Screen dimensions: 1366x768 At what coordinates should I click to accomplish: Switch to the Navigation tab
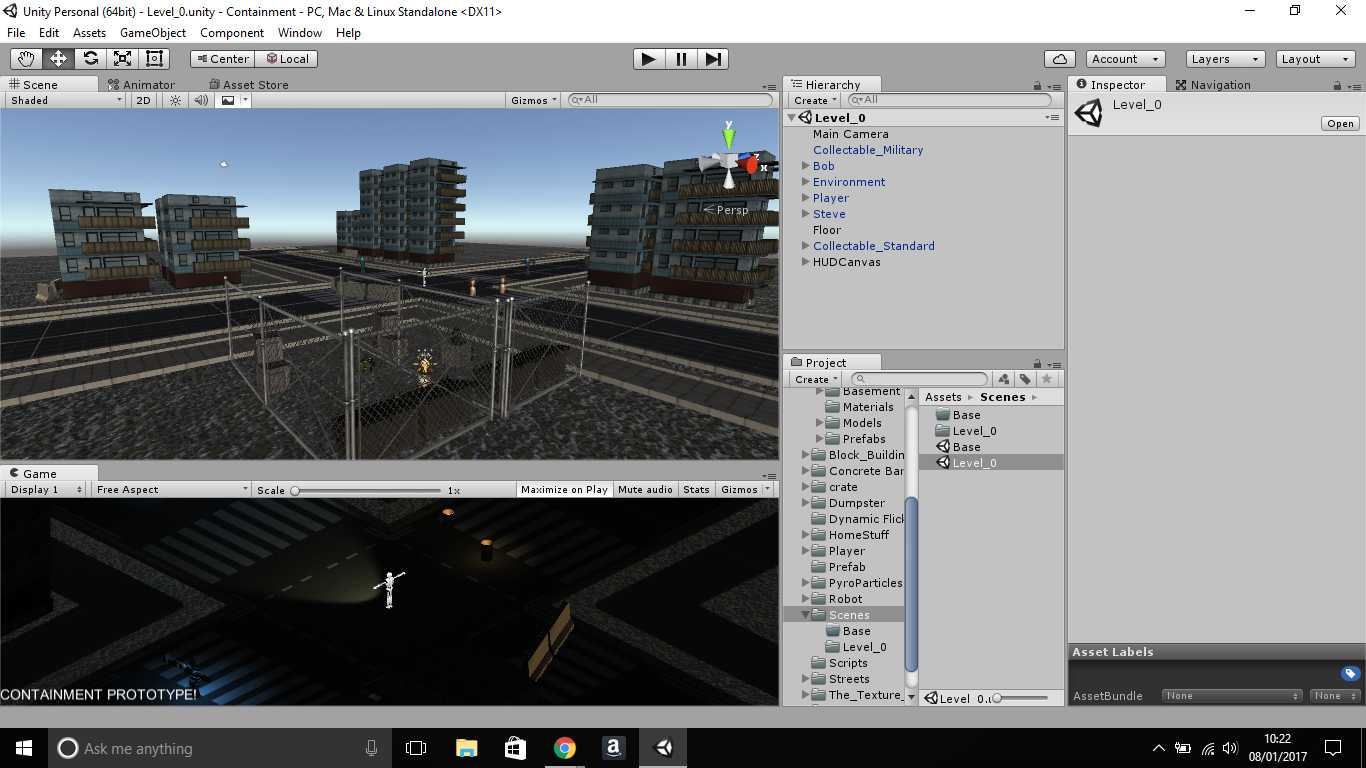coord(1221,84)
